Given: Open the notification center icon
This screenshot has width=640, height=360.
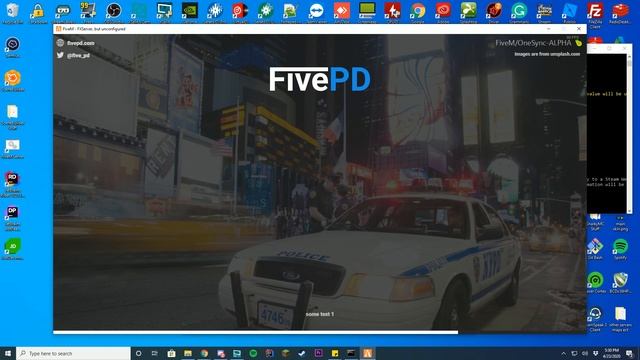Looking at the screenshot, I should pyautogui.click(x=630, y=353).
